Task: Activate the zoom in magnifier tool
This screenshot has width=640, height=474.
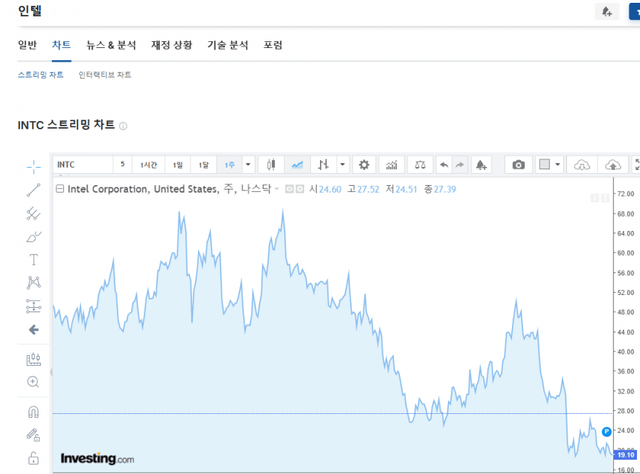Action: click(33, 382)
